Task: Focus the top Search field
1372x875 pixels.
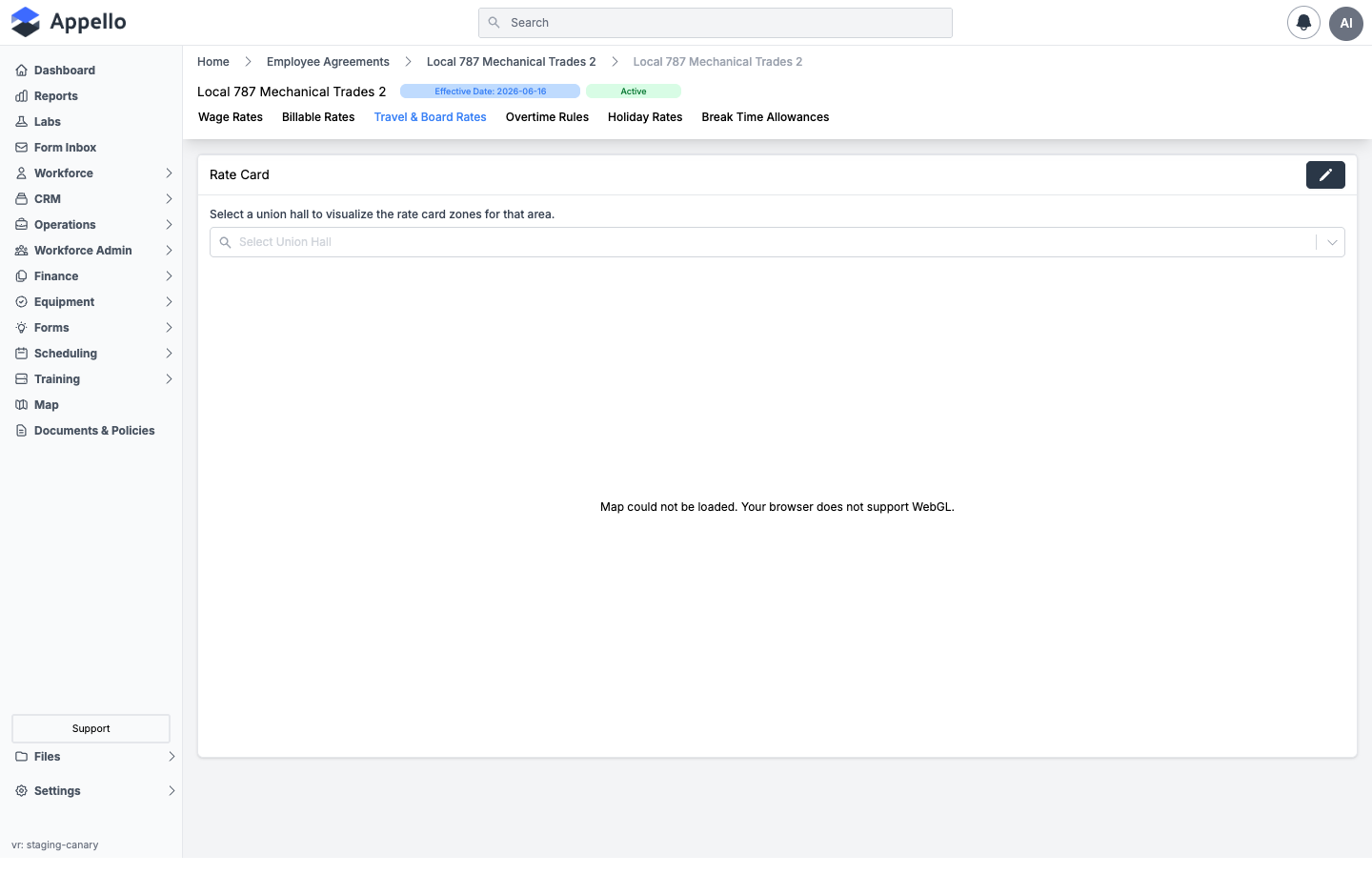Action: pos(716,23)
